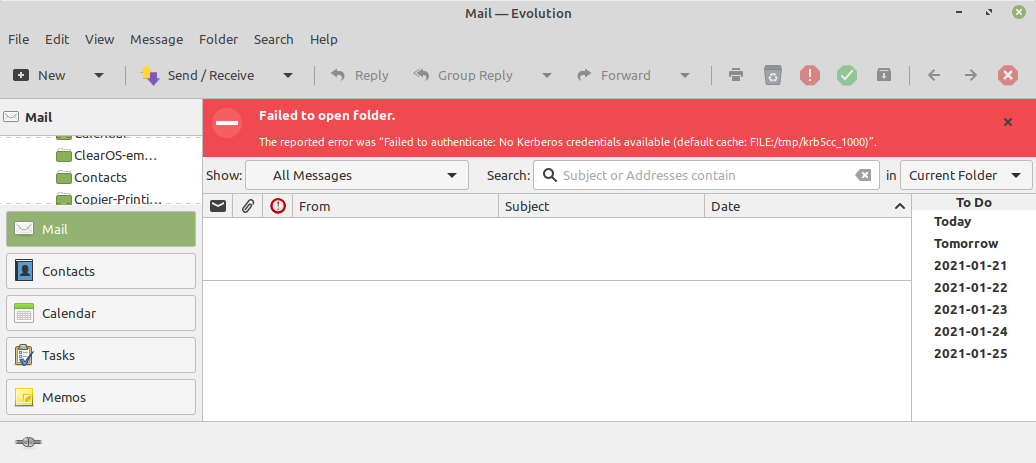Switch to Memos view
The height and width of the screenshot is (463, 1036).
(101, 398)
